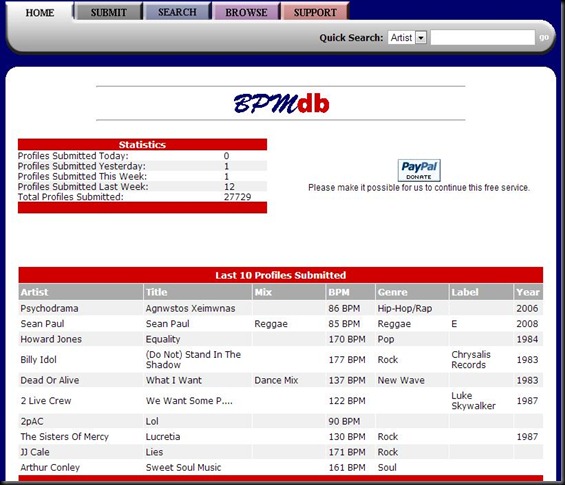
Task: Open the SEARCH tab
Action: 177,12
